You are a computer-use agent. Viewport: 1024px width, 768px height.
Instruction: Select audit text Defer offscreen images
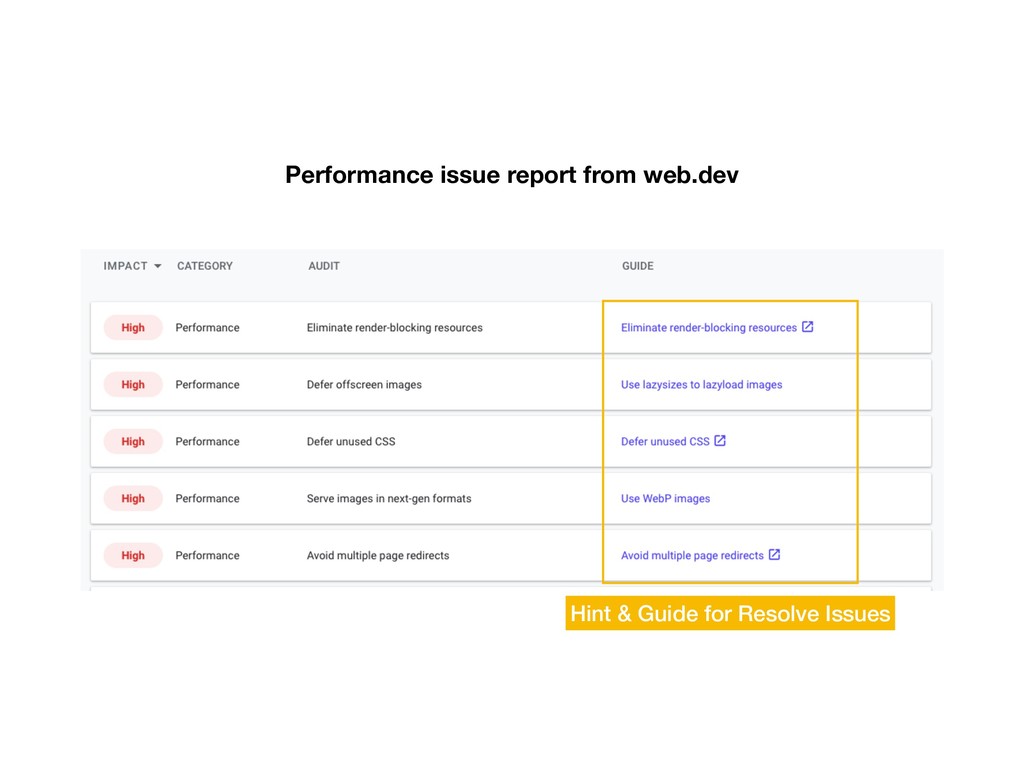click(364, 385)
